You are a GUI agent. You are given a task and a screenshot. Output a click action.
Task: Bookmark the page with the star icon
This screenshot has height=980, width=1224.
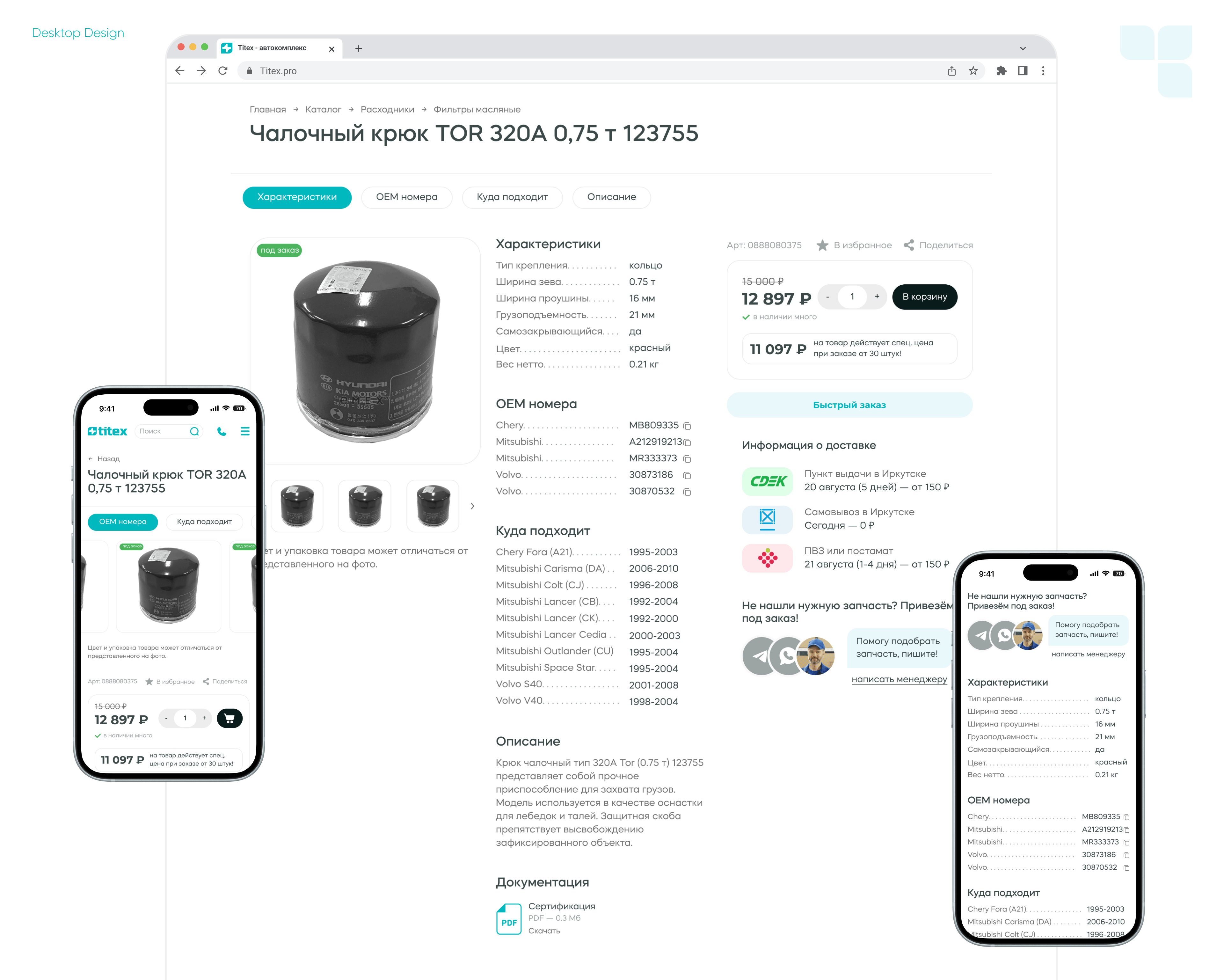[973, 71]
